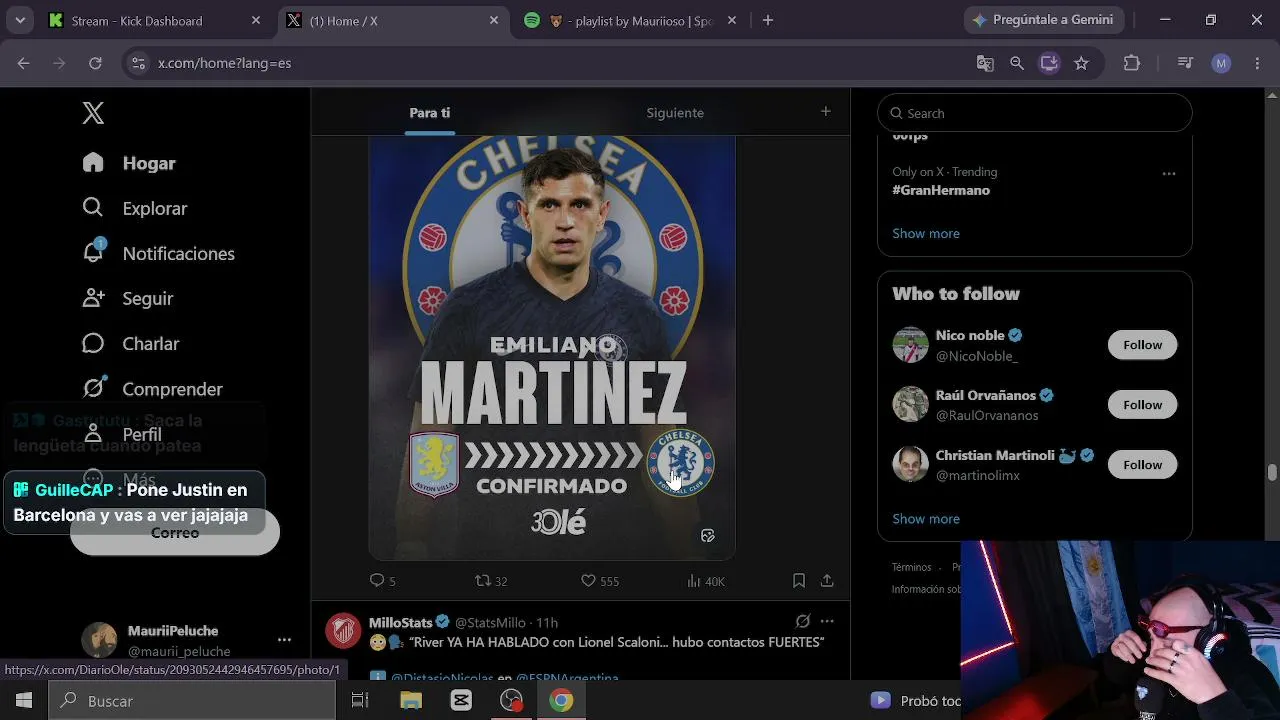
Task: Open a new browser tab
Action: pos(768,20)
